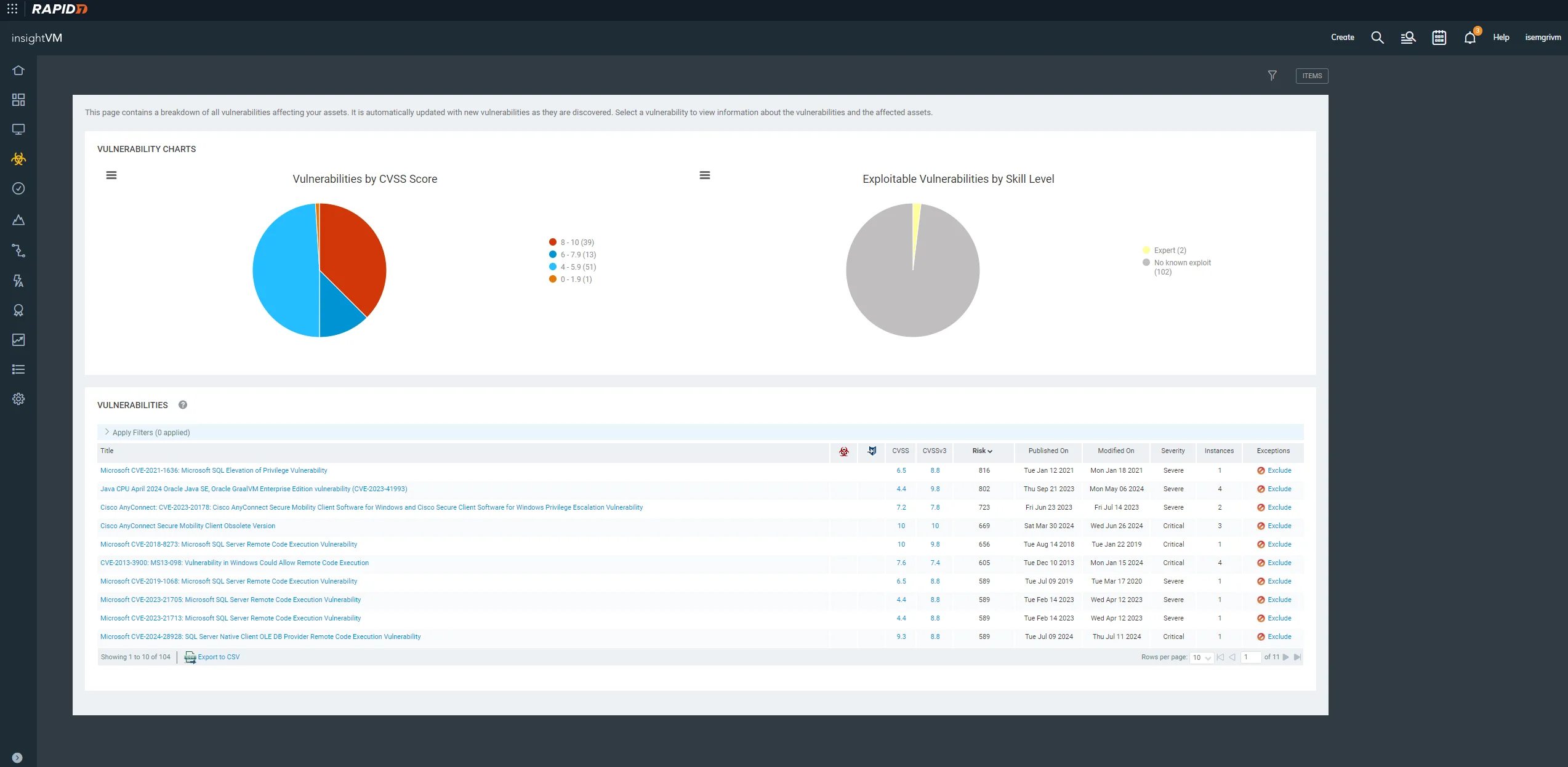The width and height of the screenshot is (1568, 767).
Task: Sort by the Risk column
Action: click(982, 451)
